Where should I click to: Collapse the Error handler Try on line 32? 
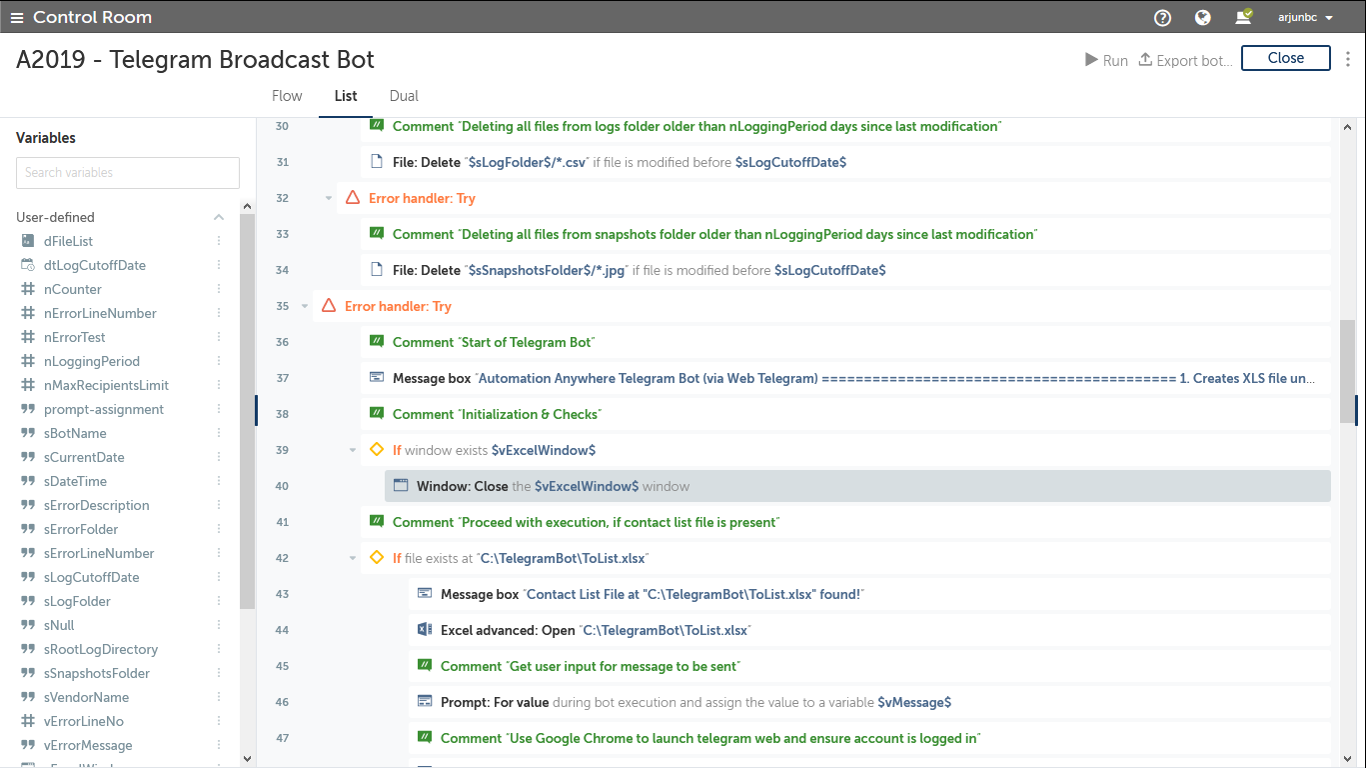[328, 198]
